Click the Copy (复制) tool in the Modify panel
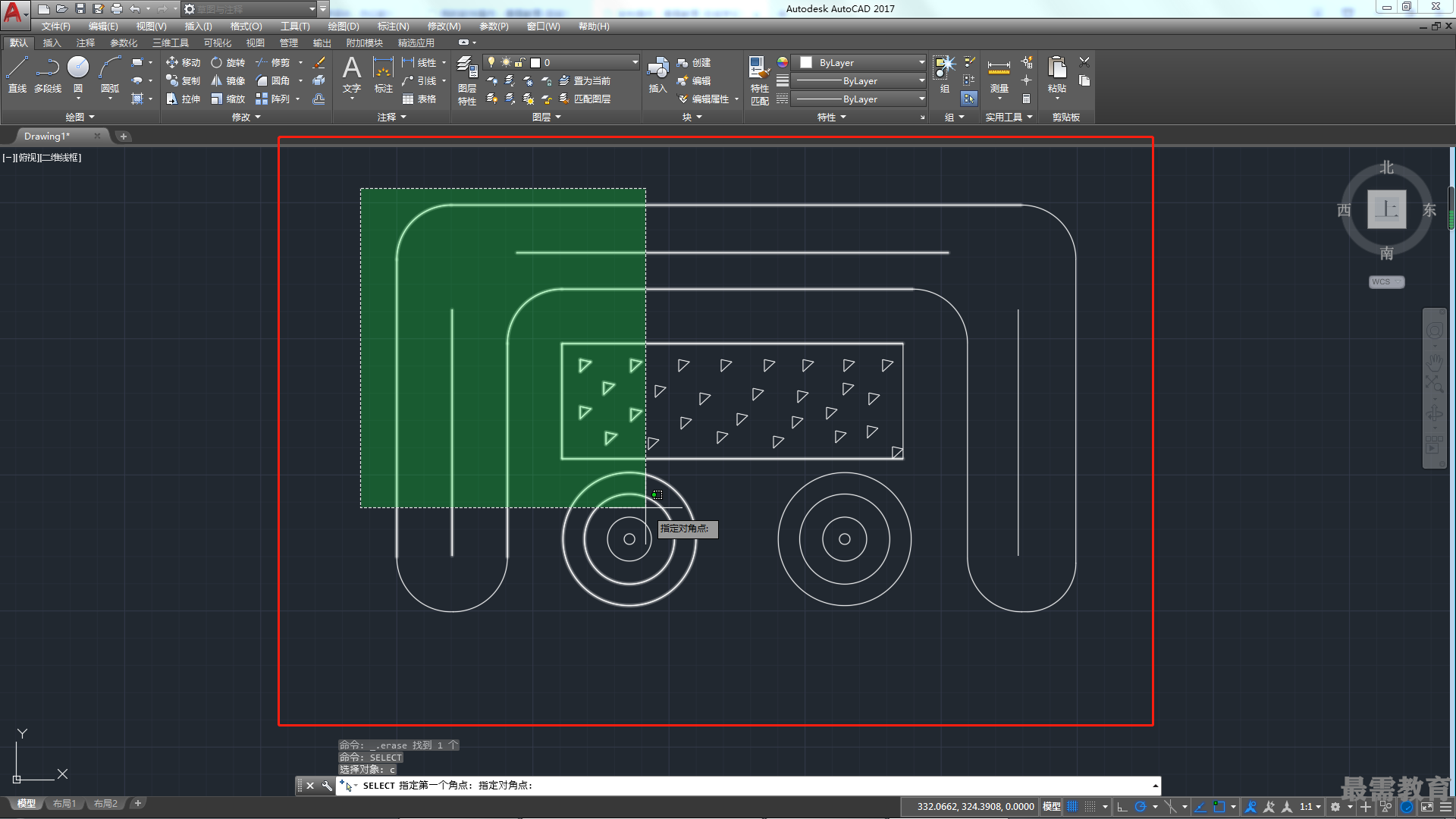 click(x=184, y=80)
